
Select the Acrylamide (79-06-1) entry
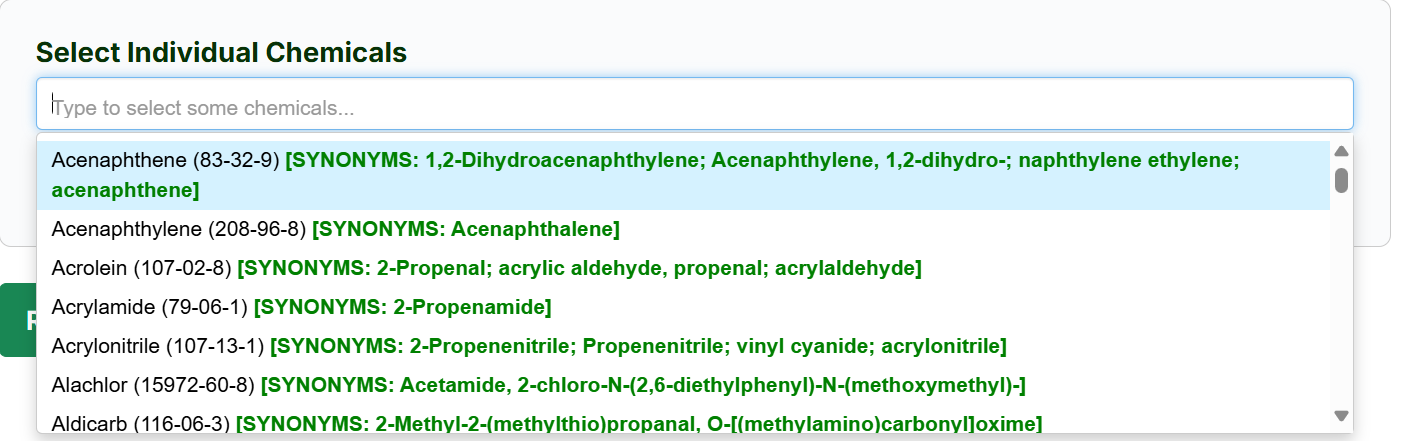[150, 307]
